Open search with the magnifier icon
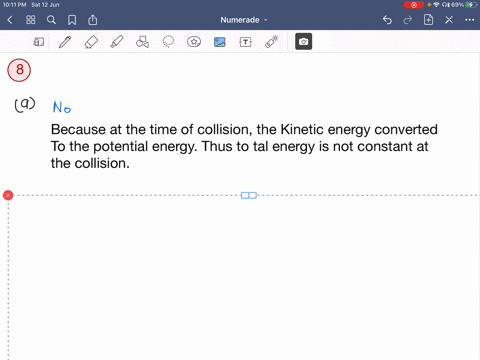480x360 pixels. coord(51,20)
